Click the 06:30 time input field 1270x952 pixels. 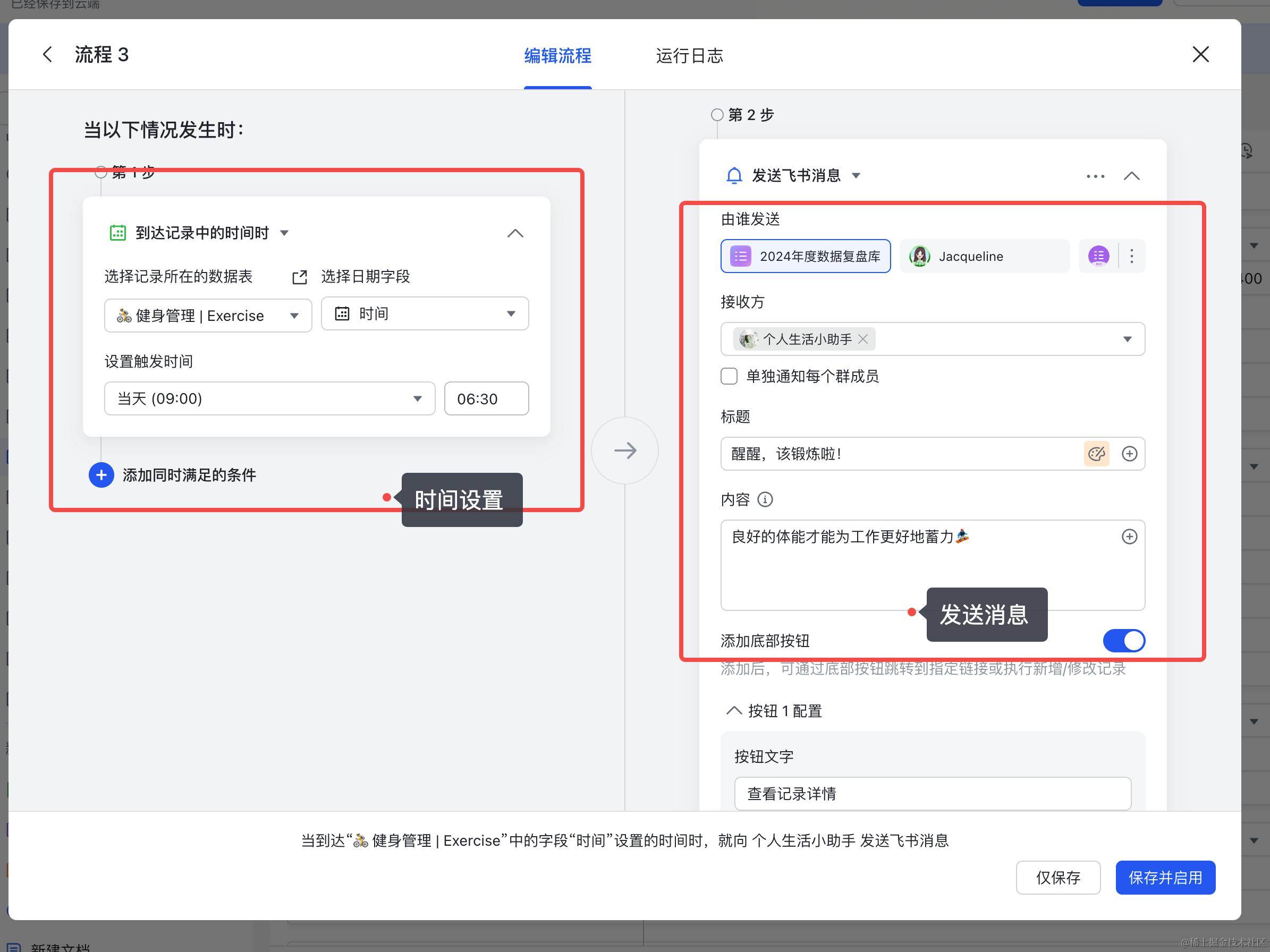486,398
